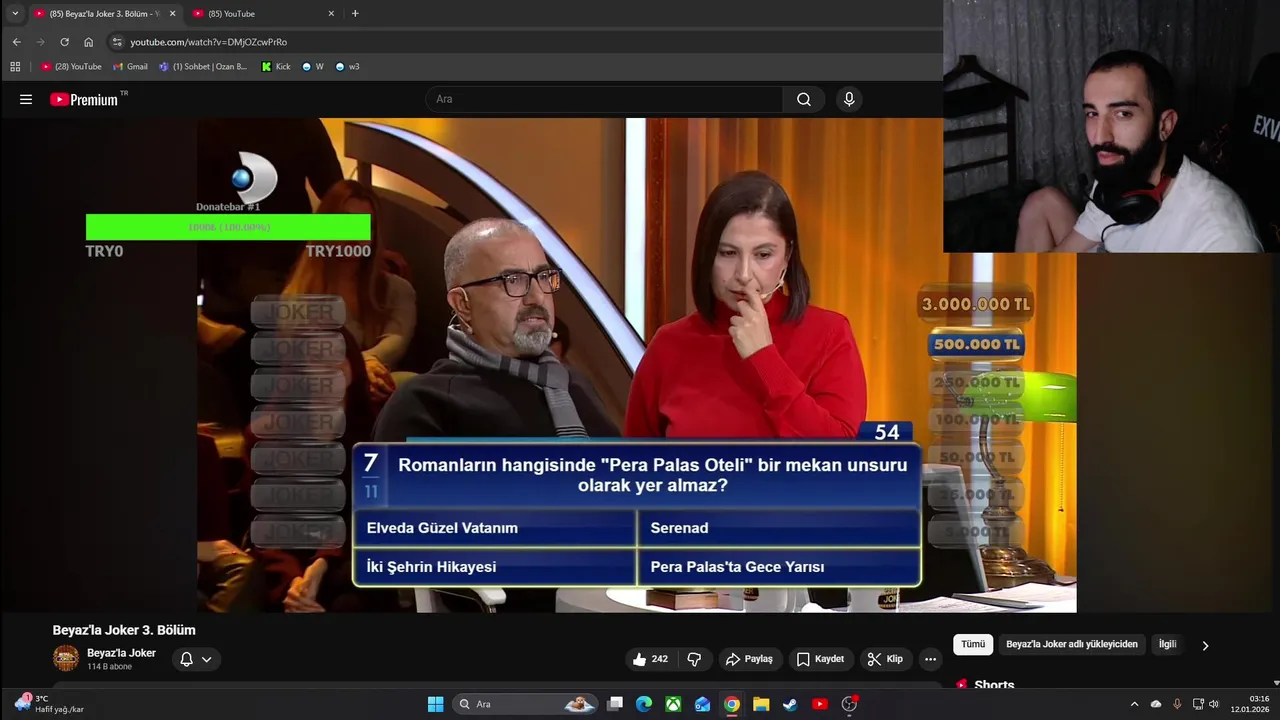Open Beyaz'la Joker channel avatar

pyautogui.click(x=66, y=658)
